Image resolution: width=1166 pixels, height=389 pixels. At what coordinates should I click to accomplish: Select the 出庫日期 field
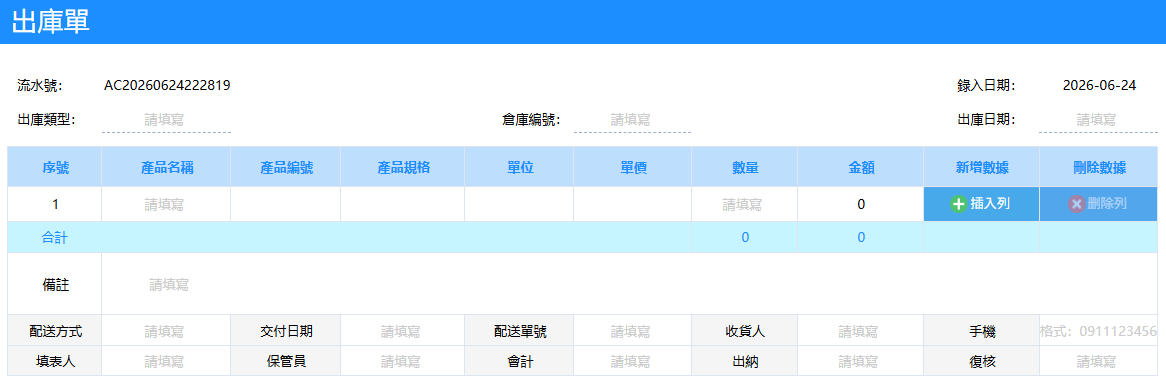pyautogui.click(x=1098, y=120)
